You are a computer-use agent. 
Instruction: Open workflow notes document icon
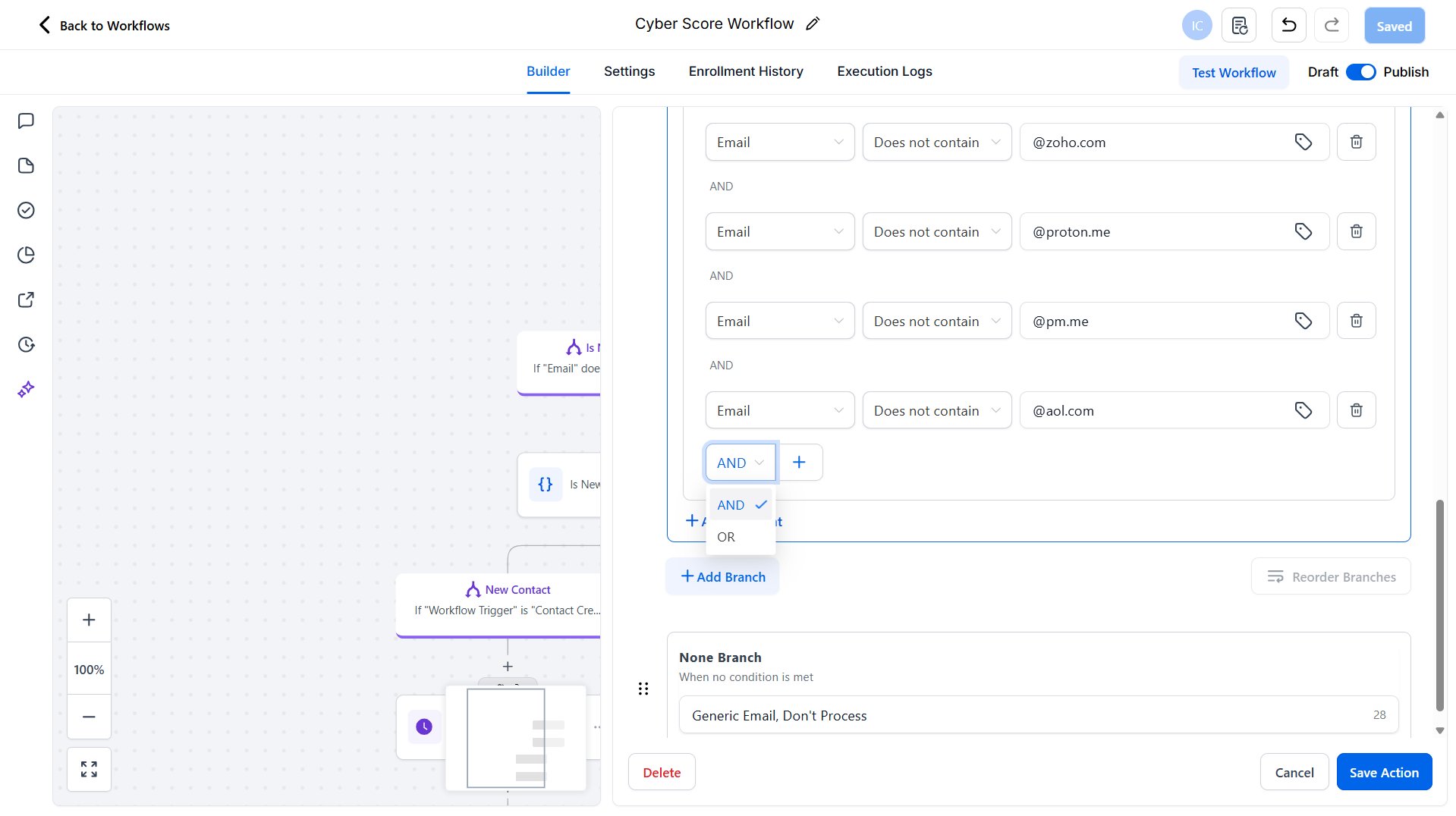[1240, 26]
